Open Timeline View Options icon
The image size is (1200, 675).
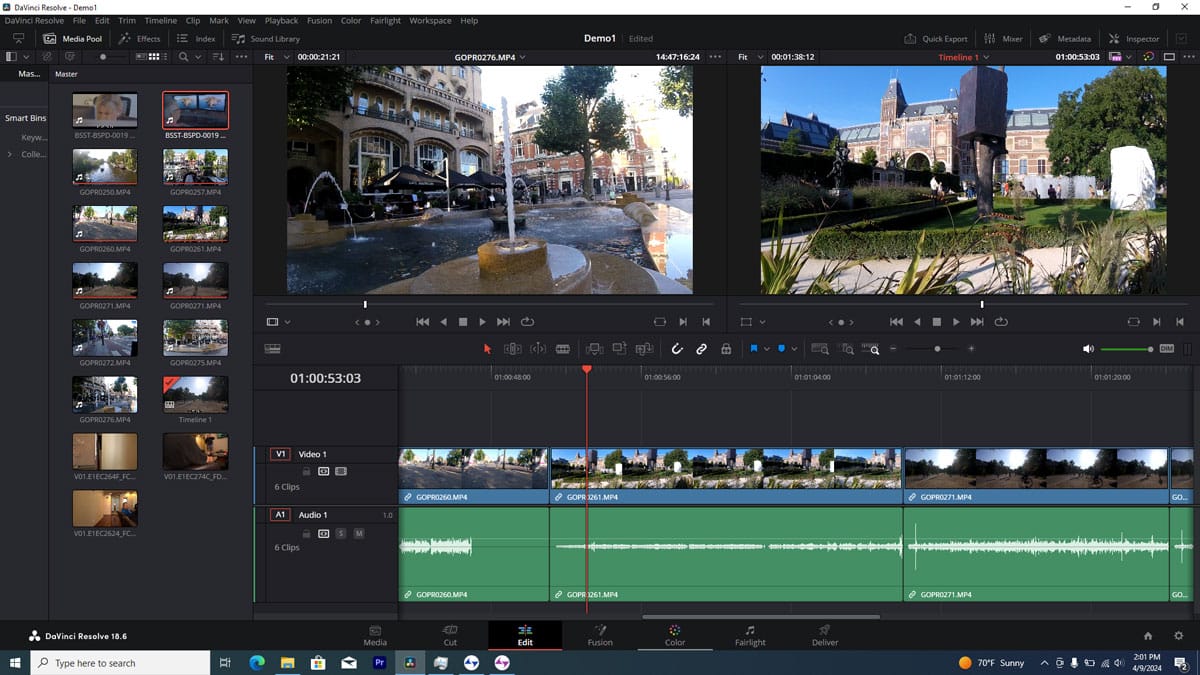pos(272,349)
